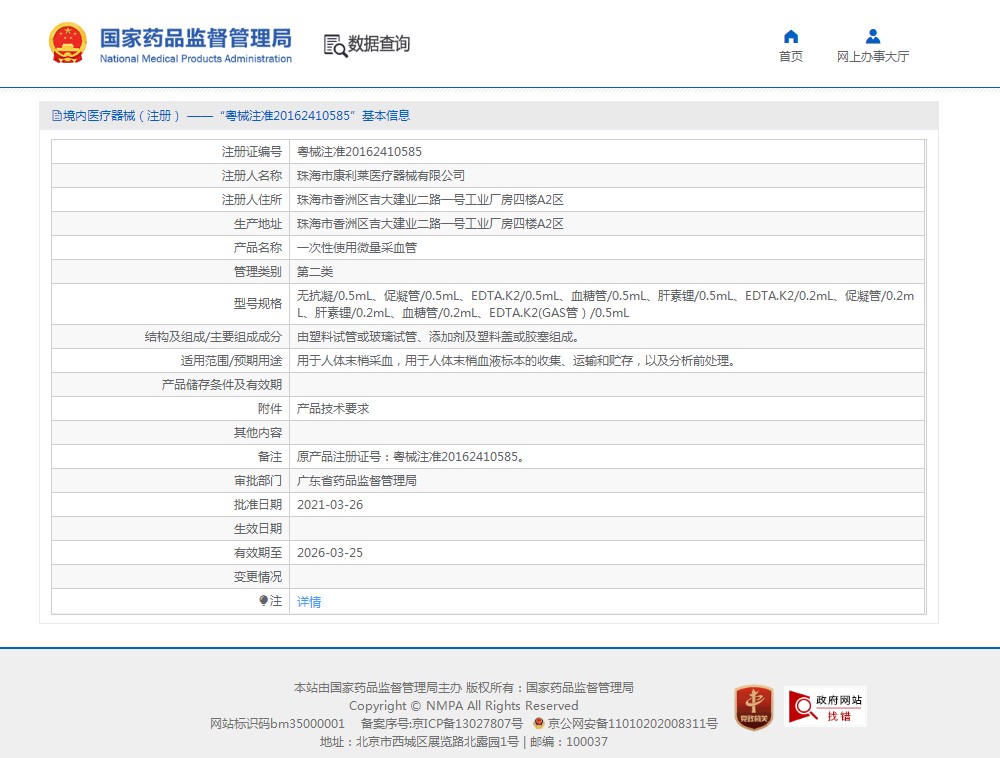Click the product name 一次性使用微量采血管
The image size is (1000, 758).
pyautogui.click(x=357, y=247)
